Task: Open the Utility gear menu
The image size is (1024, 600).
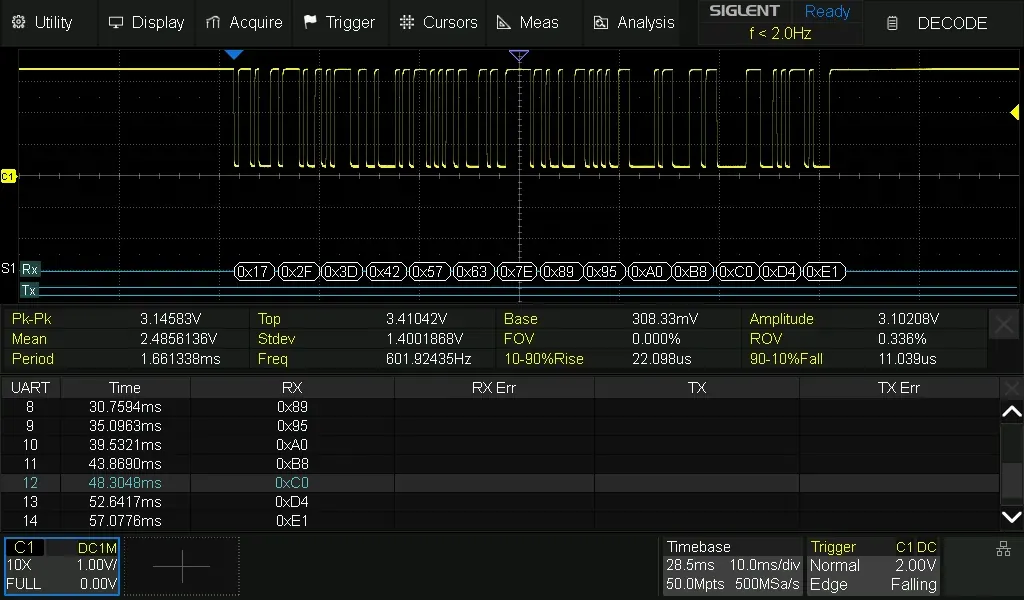Action: [42, 22]
